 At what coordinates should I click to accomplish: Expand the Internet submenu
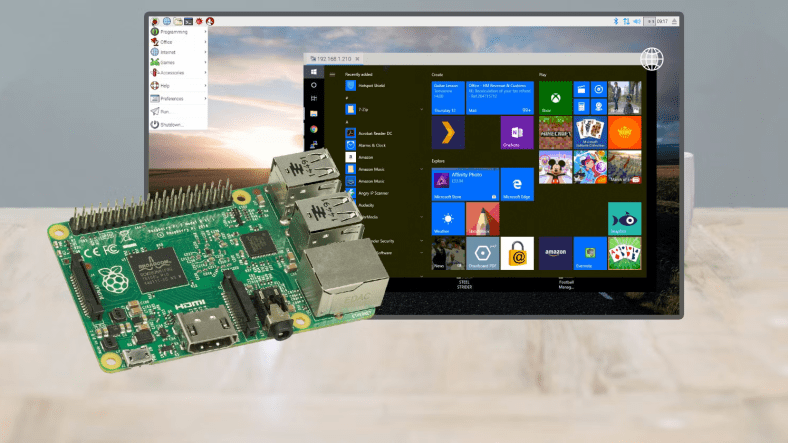[x=178, y=52]
